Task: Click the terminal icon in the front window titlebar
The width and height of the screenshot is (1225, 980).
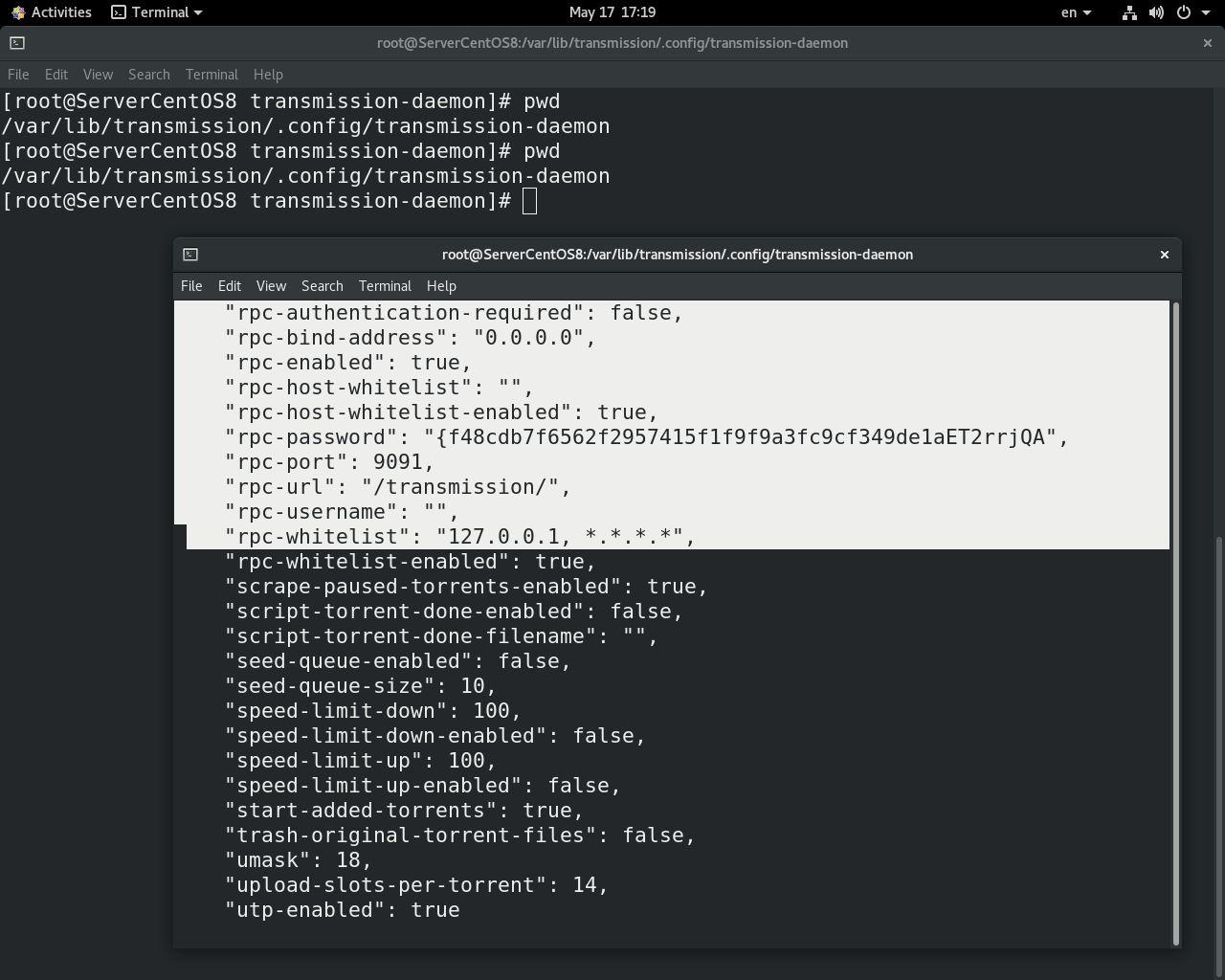Action: (190, 255)
